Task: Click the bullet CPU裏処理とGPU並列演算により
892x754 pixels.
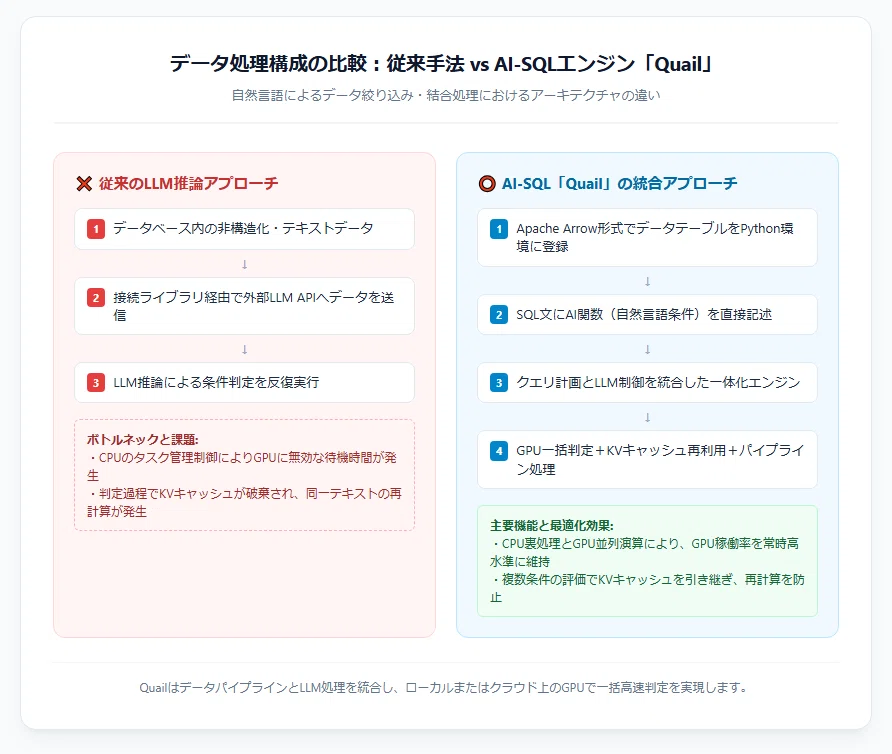Action: [644, 552]
